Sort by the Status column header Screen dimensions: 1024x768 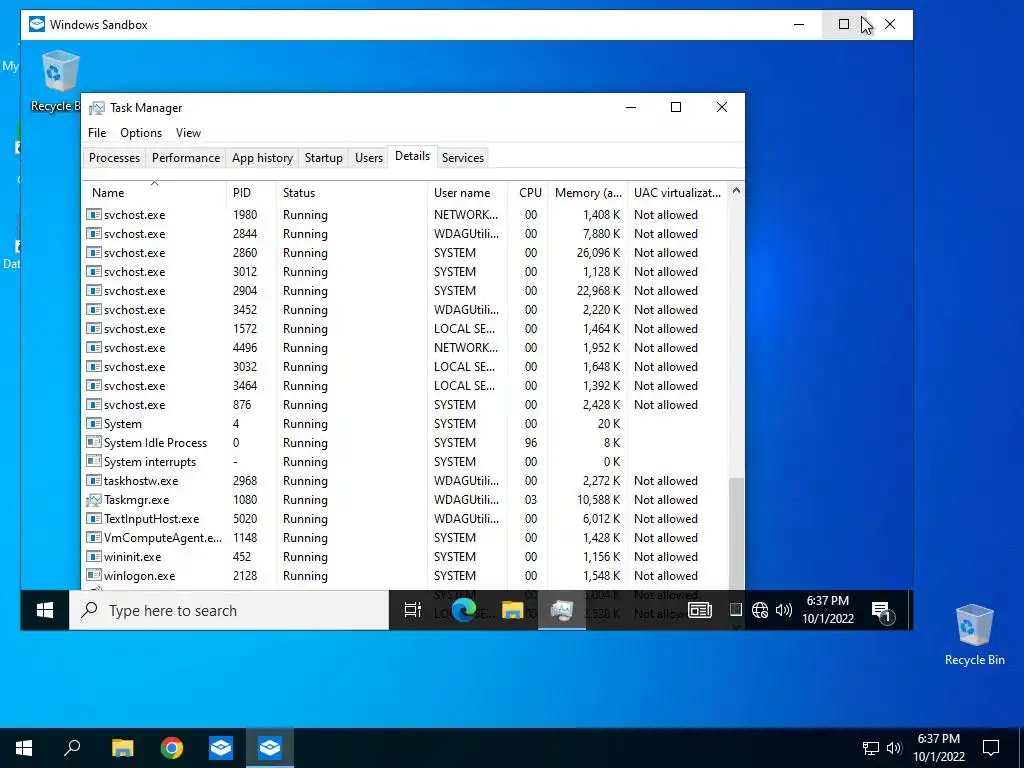[x=351, y=193]
